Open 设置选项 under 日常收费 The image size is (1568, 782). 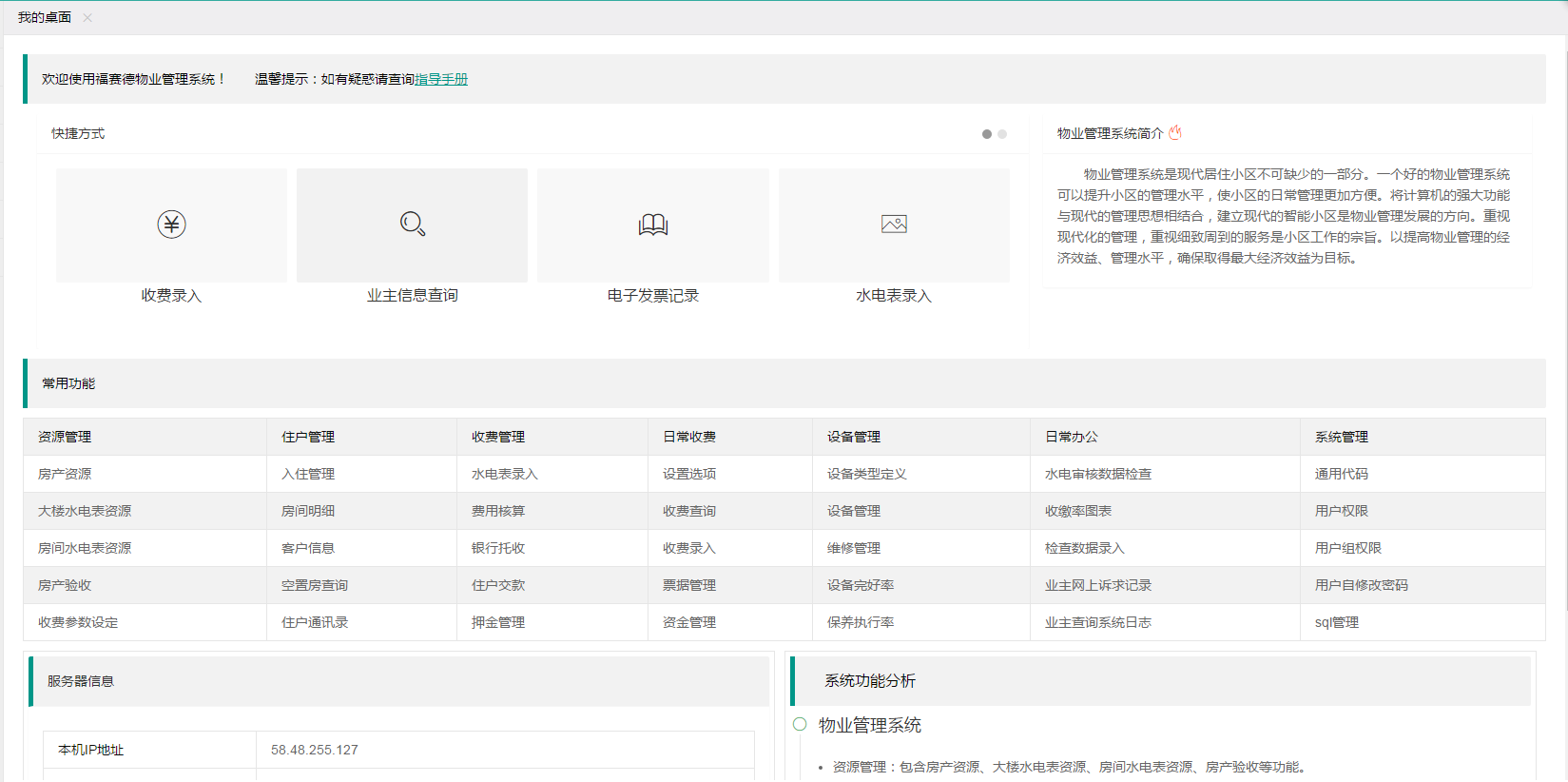[689, 474]
